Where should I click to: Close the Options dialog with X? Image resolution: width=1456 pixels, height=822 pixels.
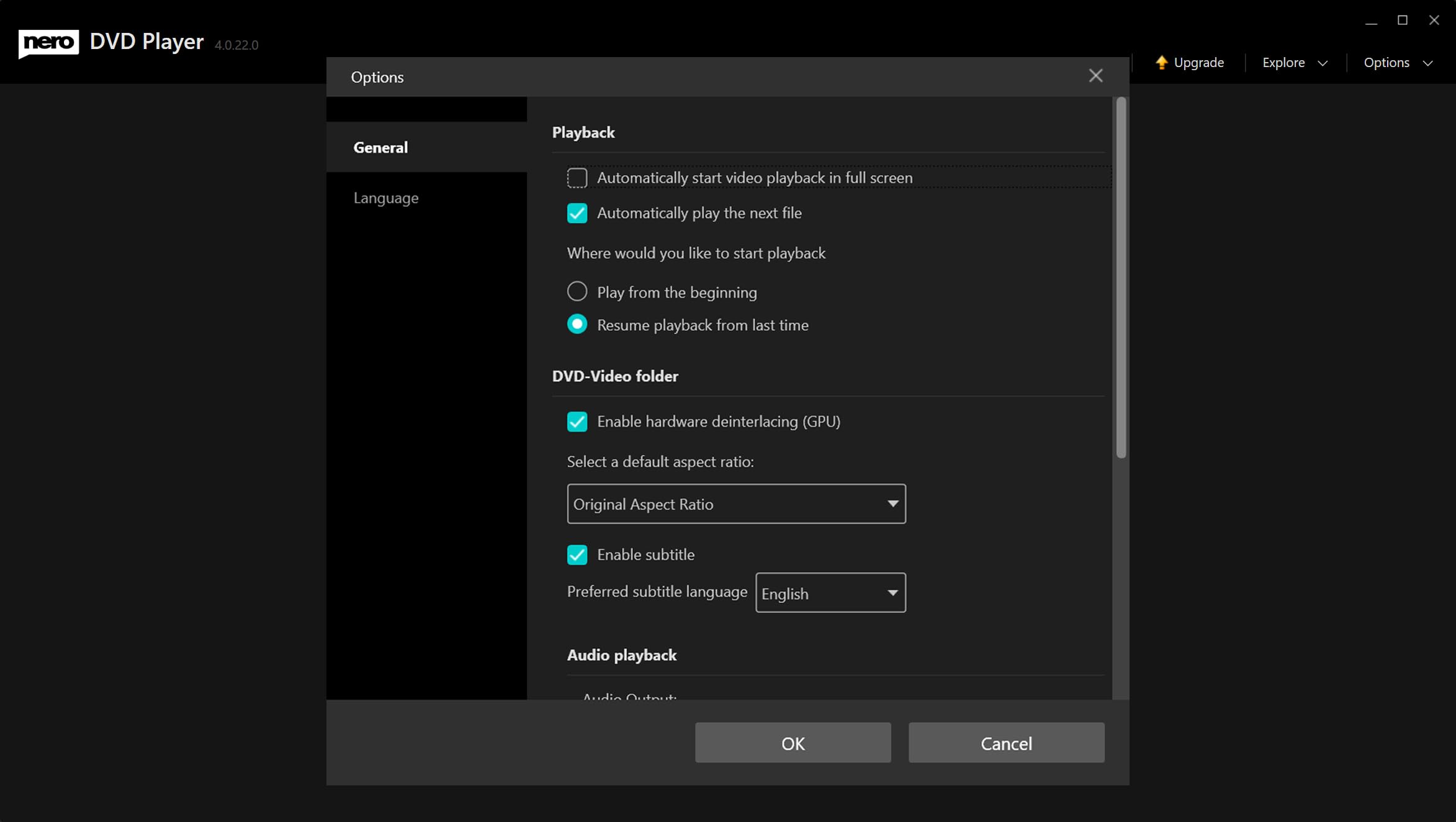1095,76
